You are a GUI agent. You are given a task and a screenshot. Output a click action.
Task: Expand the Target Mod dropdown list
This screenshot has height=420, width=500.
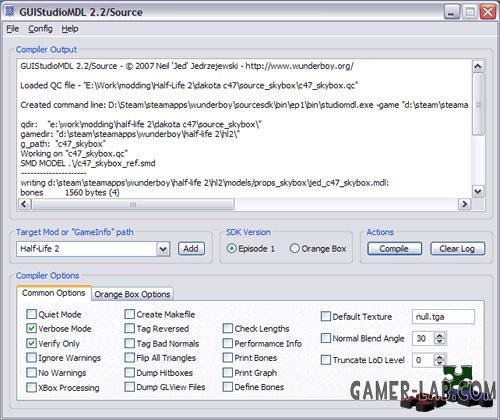coord(163,249)
